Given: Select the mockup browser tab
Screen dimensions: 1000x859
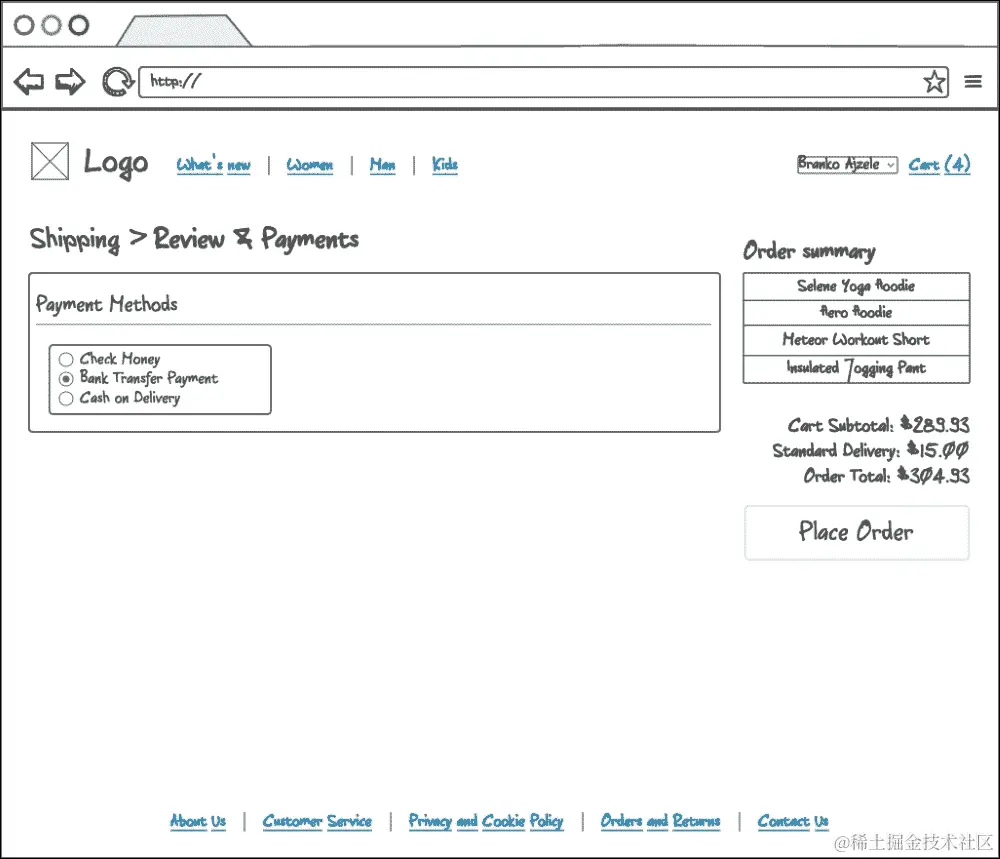Looking at the screenshot, I should tap(184, 30).
